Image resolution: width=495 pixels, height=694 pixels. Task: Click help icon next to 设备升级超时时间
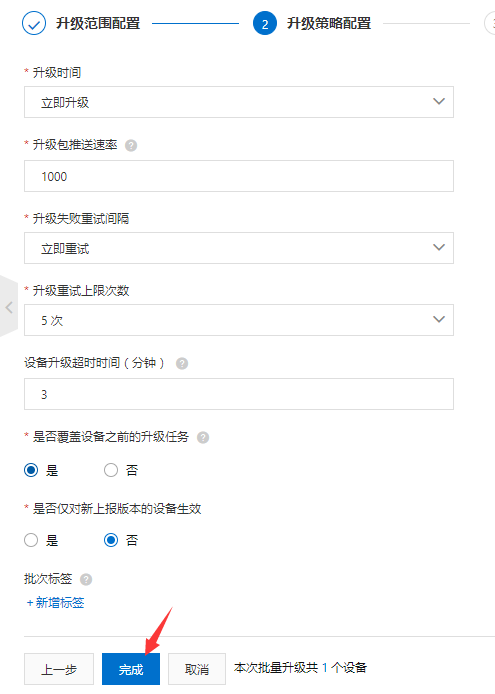(182, 363)
